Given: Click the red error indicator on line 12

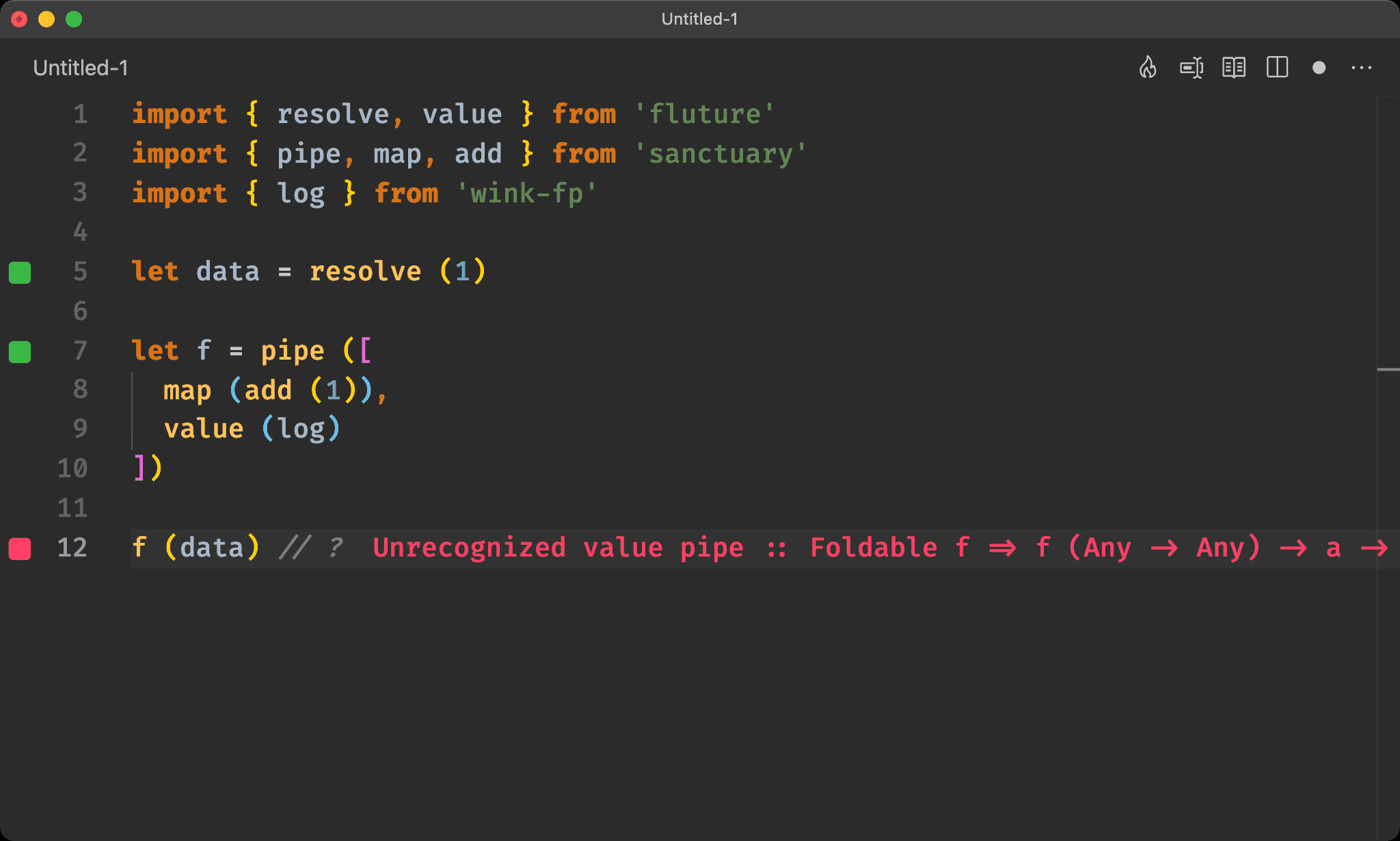Looking at the screenshot, I should [x=22, y=546].
